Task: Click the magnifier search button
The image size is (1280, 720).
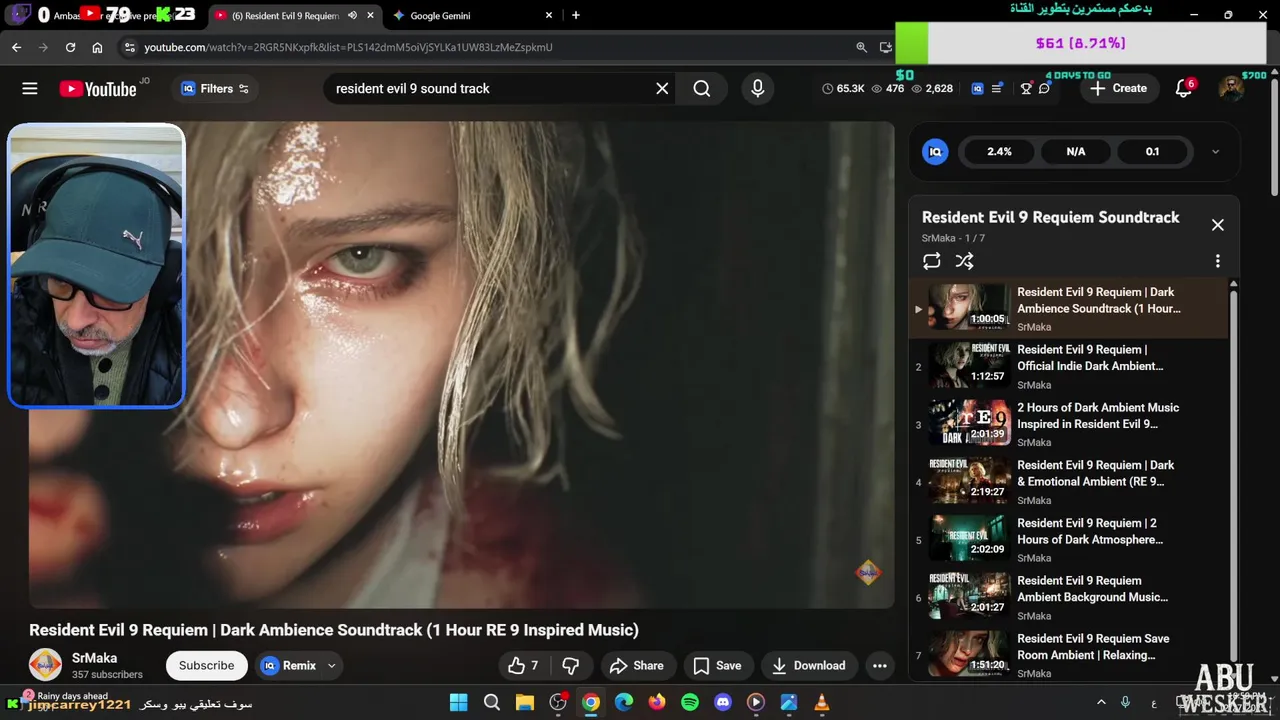Action: point(702,89)
